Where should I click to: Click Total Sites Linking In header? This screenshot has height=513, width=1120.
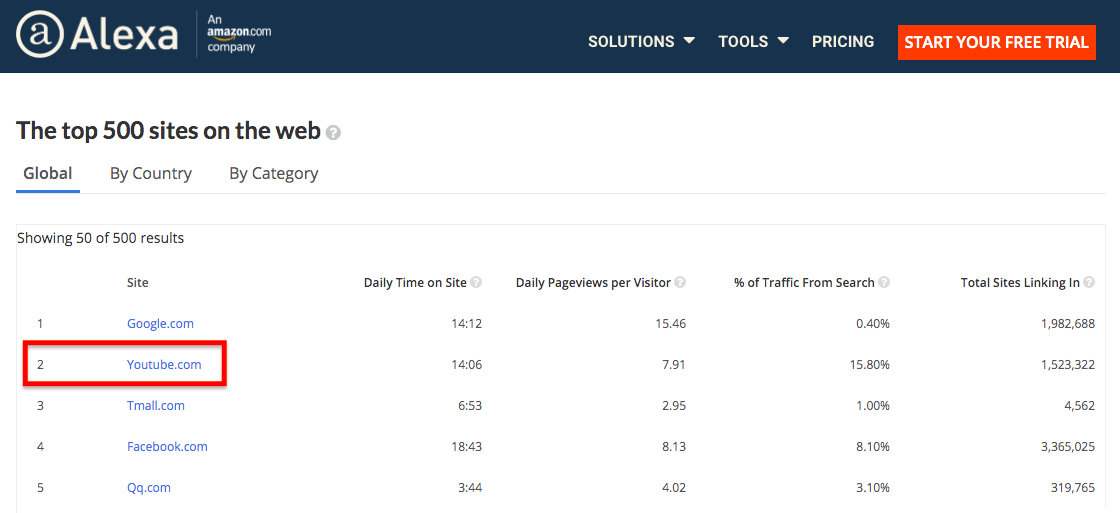1020,283
